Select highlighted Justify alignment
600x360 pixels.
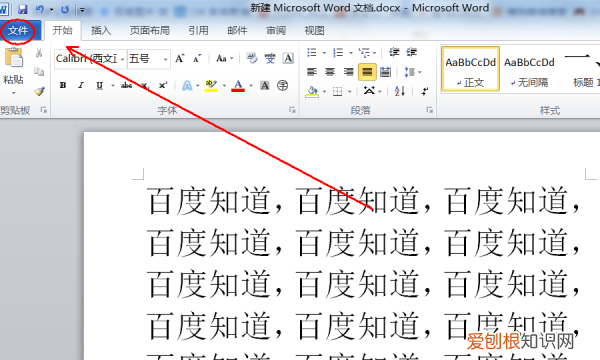coord(367,72)
